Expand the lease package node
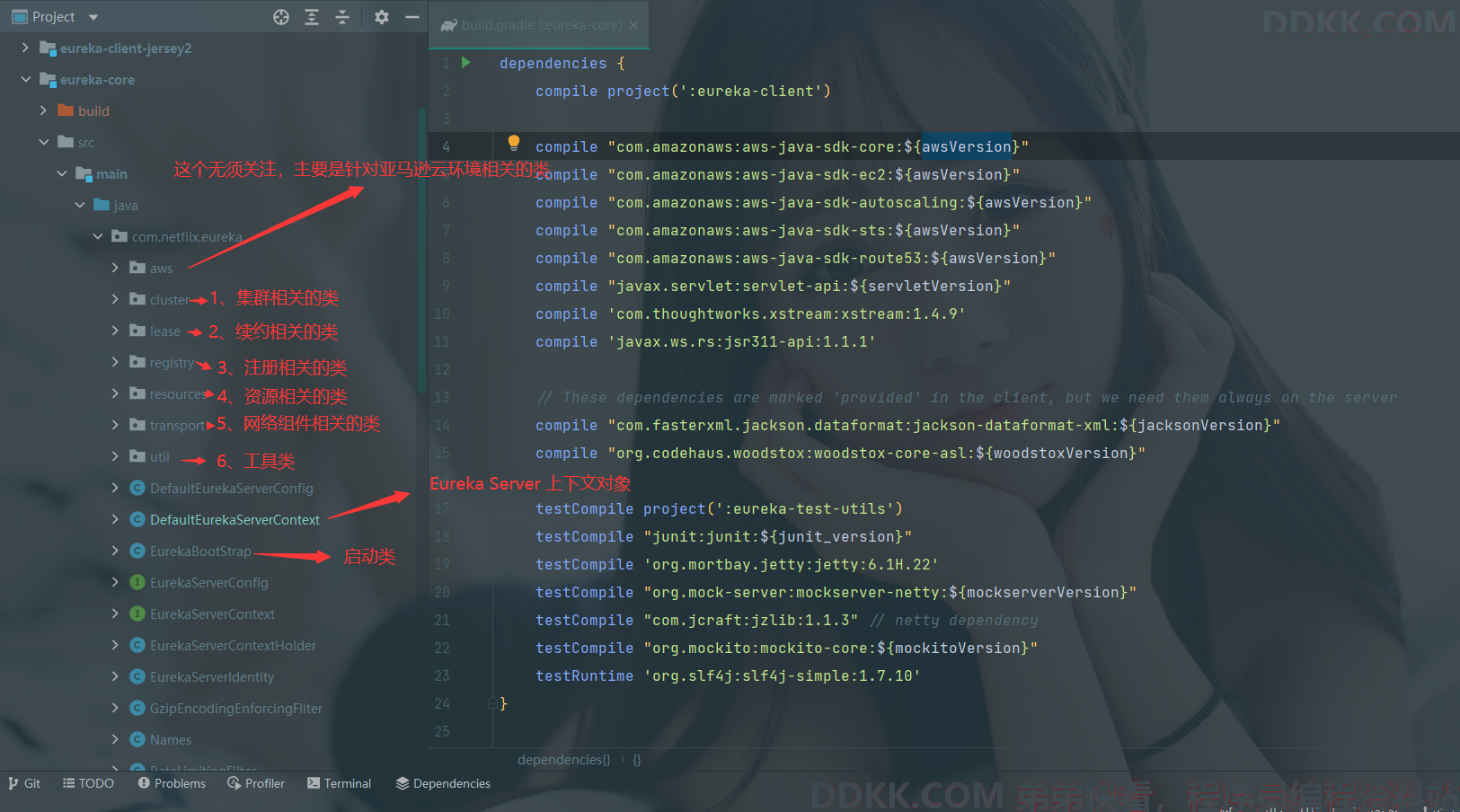 [115, 331]
